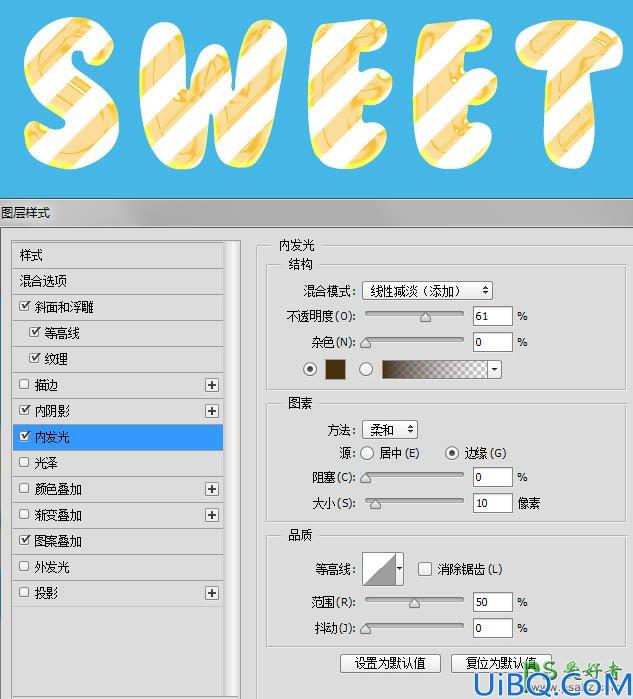The height and width of the screenshot is (699, 633).
Task: Uncheck the 斜面和浮雕 checkbox
Action: click(x=25, y=306)
